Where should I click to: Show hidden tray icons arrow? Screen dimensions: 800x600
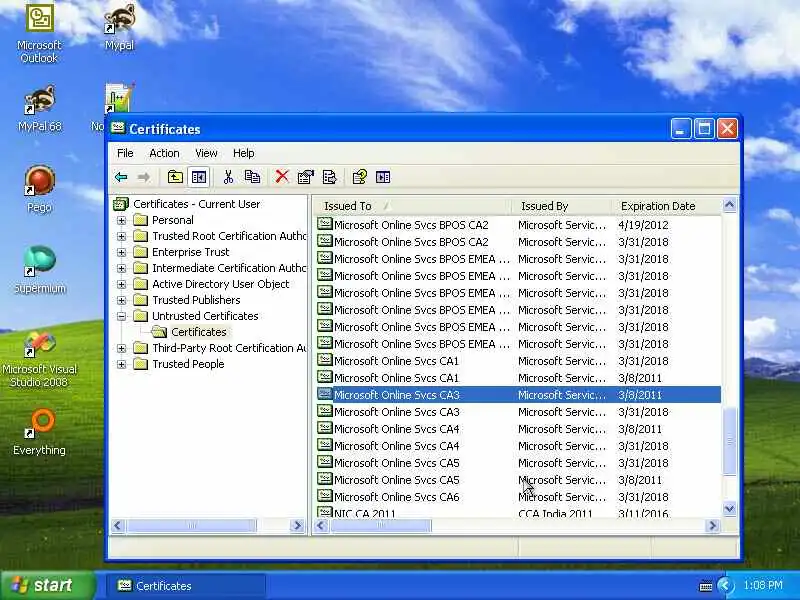pyautogui.click(x=724, y=585)
